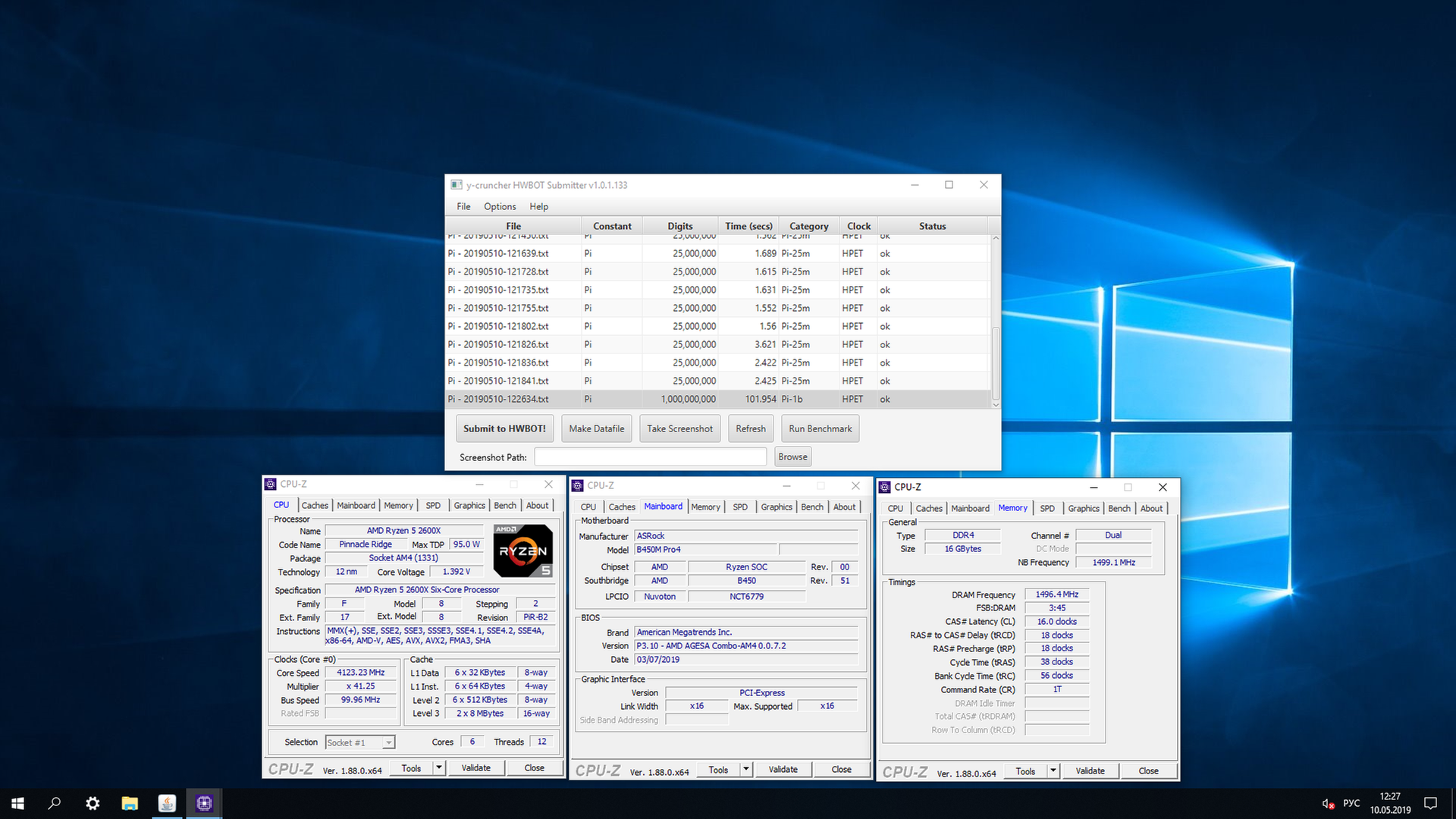Image resolution: width=1456 pixels, height=819 pixels.
Task: Click scrollbar down arrow in results list
Action: 996,404
